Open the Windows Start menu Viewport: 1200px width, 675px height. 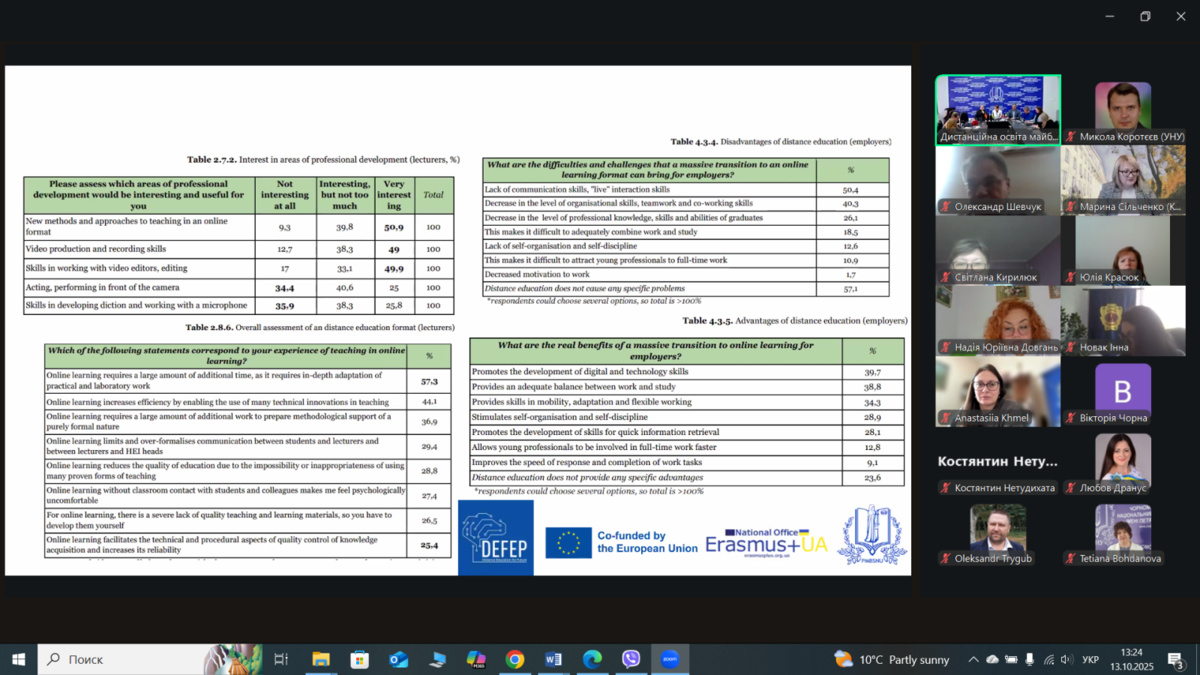pos(18,659)
